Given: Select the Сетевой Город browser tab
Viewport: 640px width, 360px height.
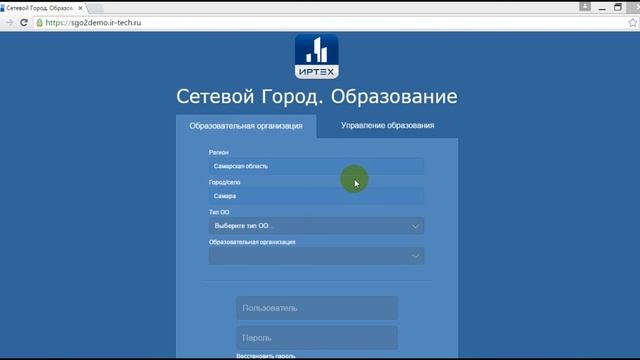Looking at the screenshot, I should 40,8.
